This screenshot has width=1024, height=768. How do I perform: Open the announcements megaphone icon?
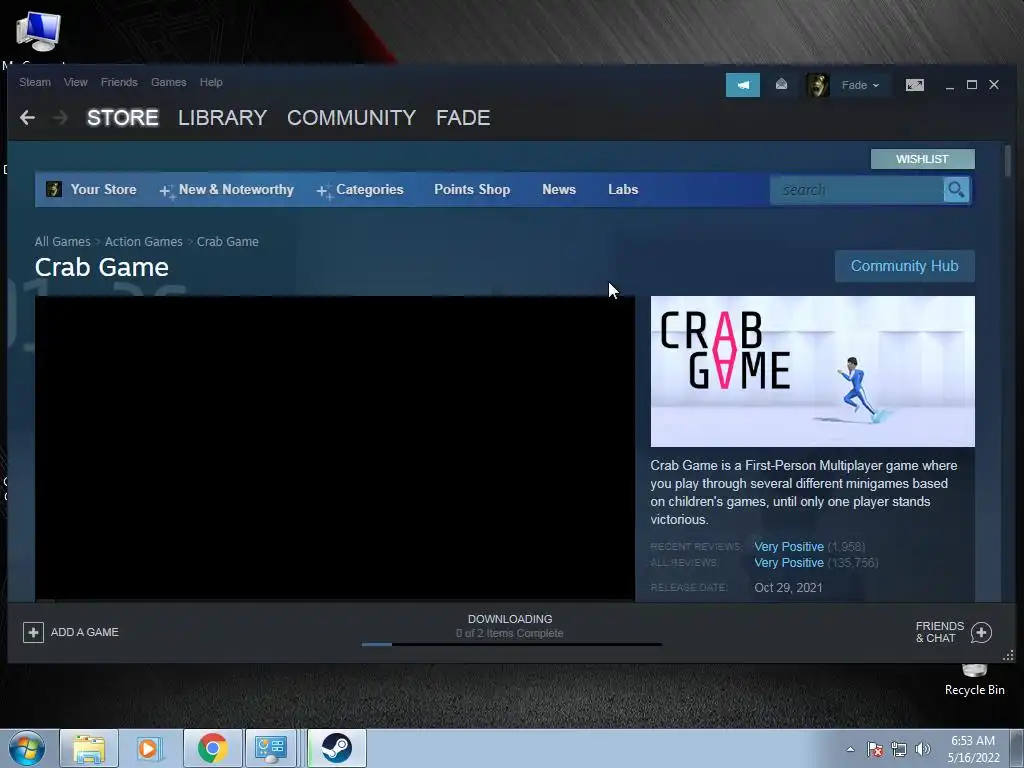coord(743,85)
